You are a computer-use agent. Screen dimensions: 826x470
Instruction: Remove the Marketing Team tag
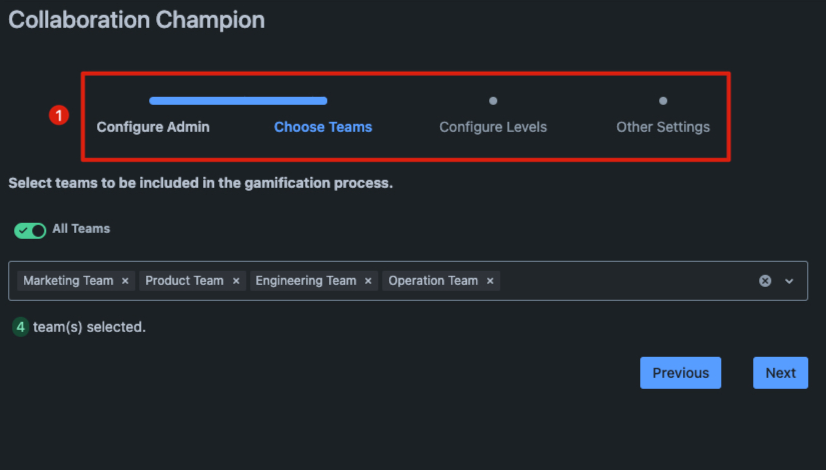(x=125, y=281)
